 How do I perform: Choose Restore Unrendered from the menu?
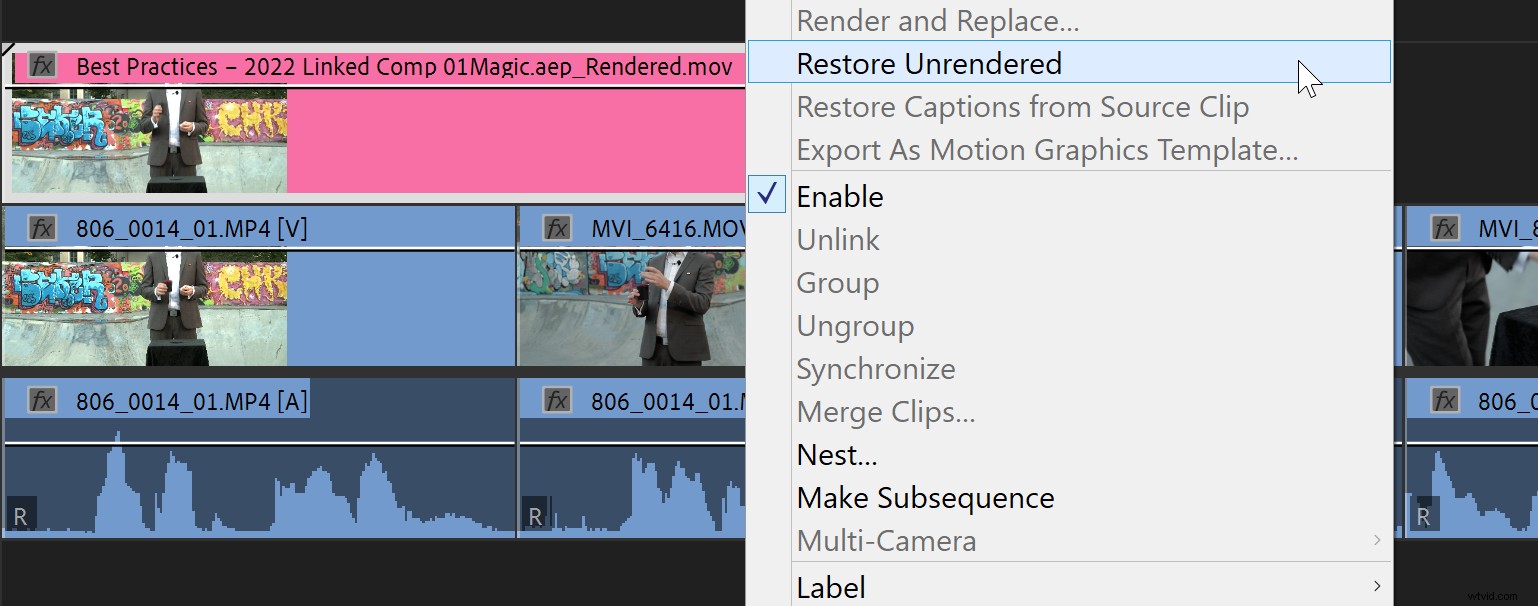click(x=928, y=63)
